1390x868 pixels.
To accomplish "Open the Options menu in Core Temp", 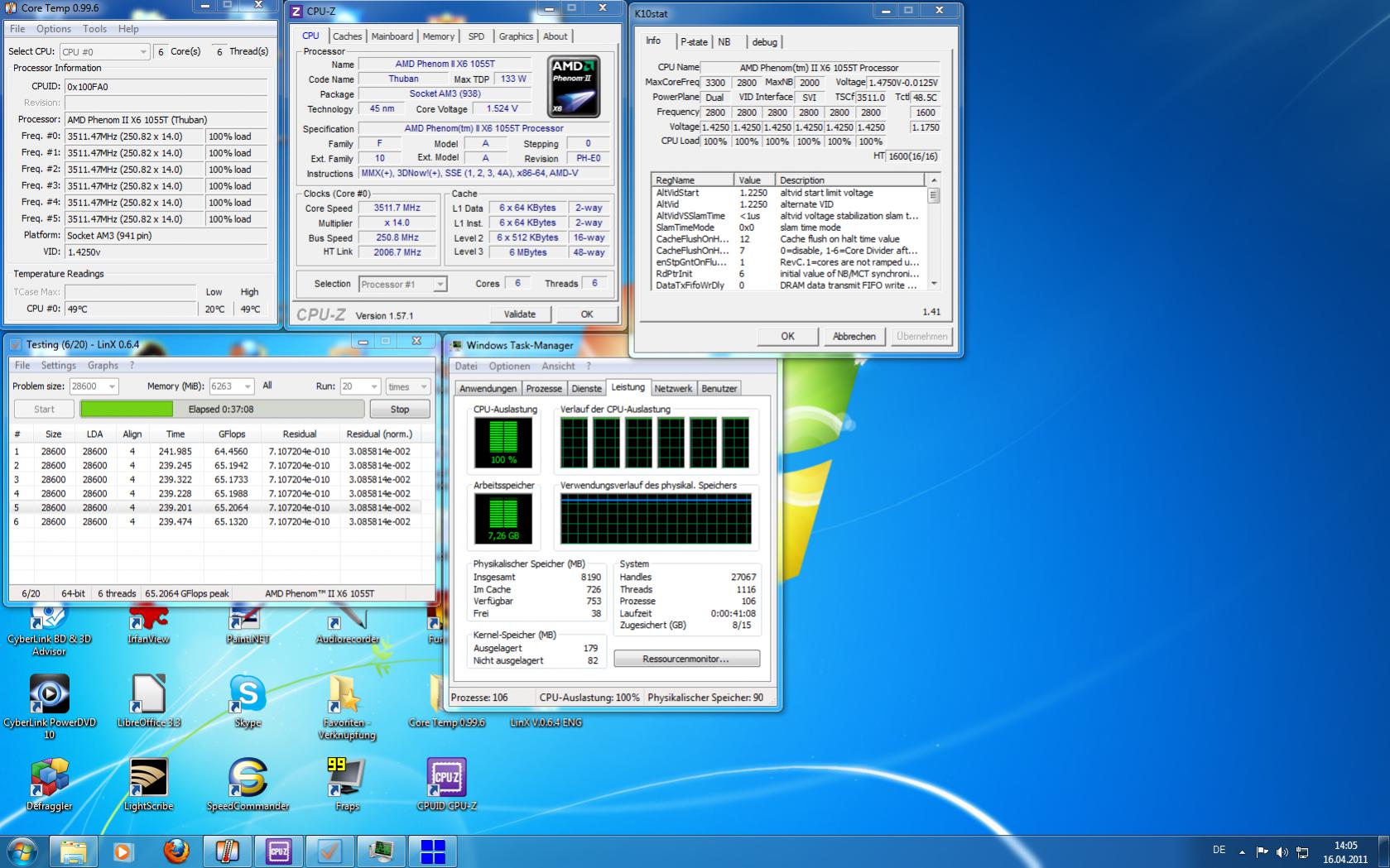I will [x=54, y=29].
